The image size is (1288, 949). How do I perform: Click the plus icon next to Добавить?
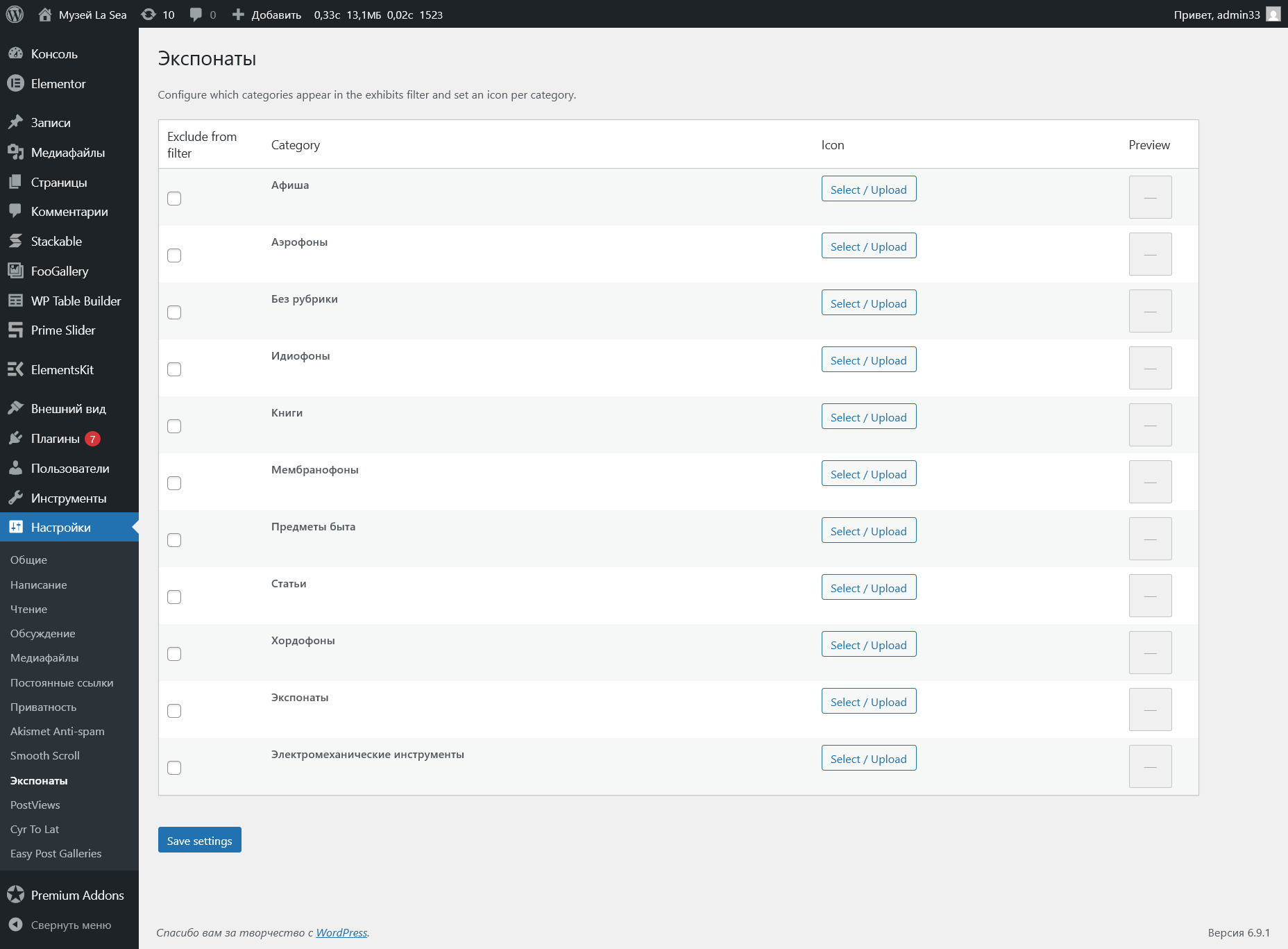coord(238,15)
